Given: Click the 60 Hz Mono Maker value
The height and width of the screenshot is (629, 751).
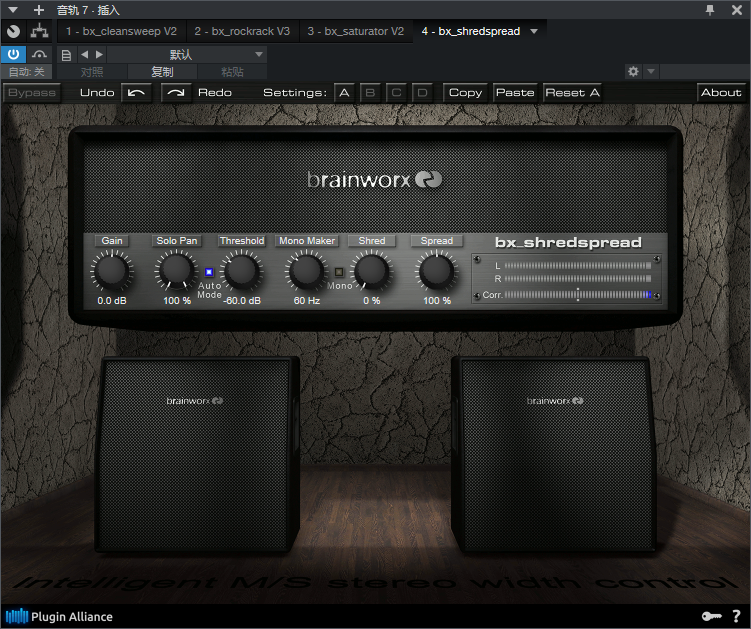Looking at the screenshot, I should pos(307,301).
